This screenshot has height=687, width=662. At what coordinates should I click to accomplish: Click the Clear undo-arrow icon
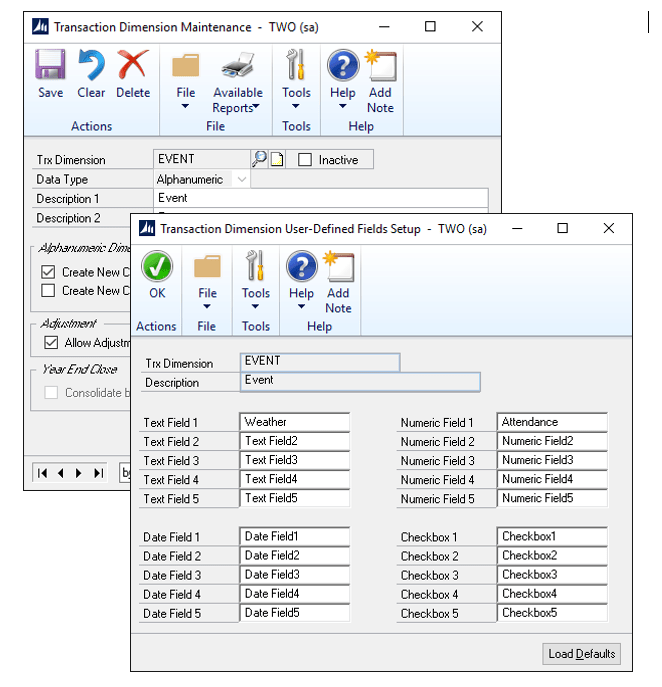click(x=91, y=67)
